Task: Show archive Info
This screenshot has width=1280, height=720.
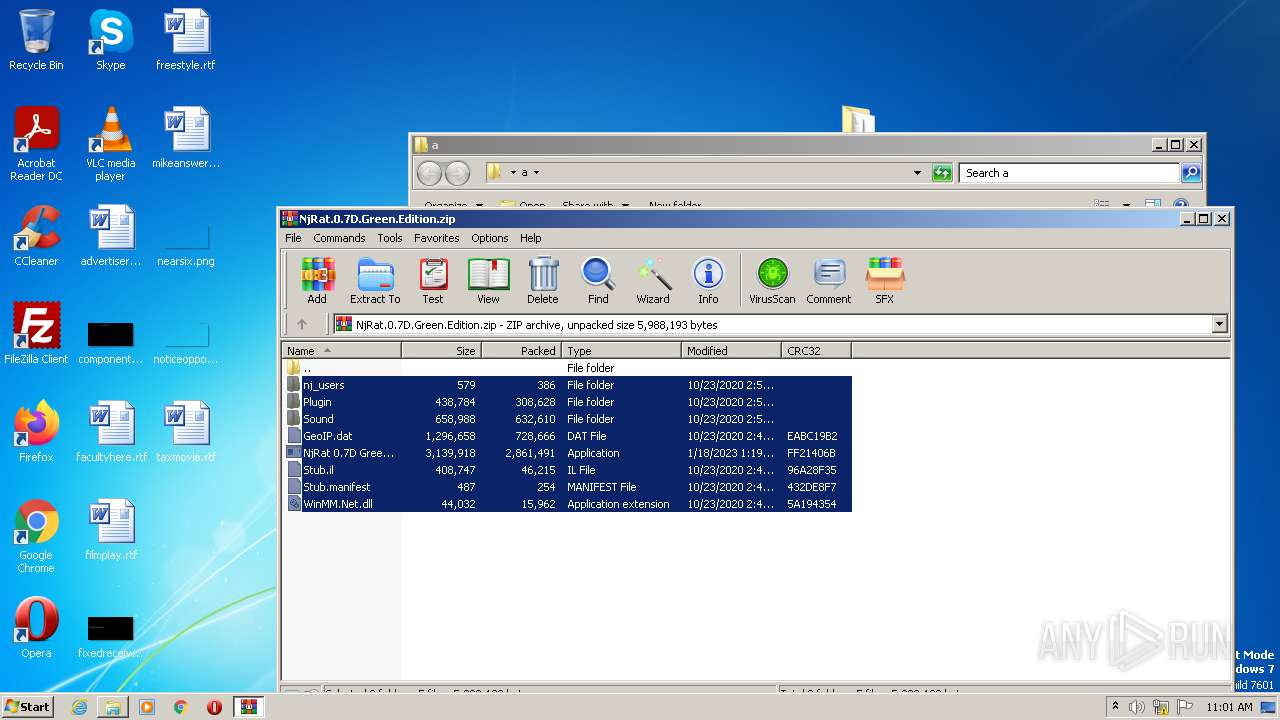Action: pyautogui.click(x=708, y=280)
